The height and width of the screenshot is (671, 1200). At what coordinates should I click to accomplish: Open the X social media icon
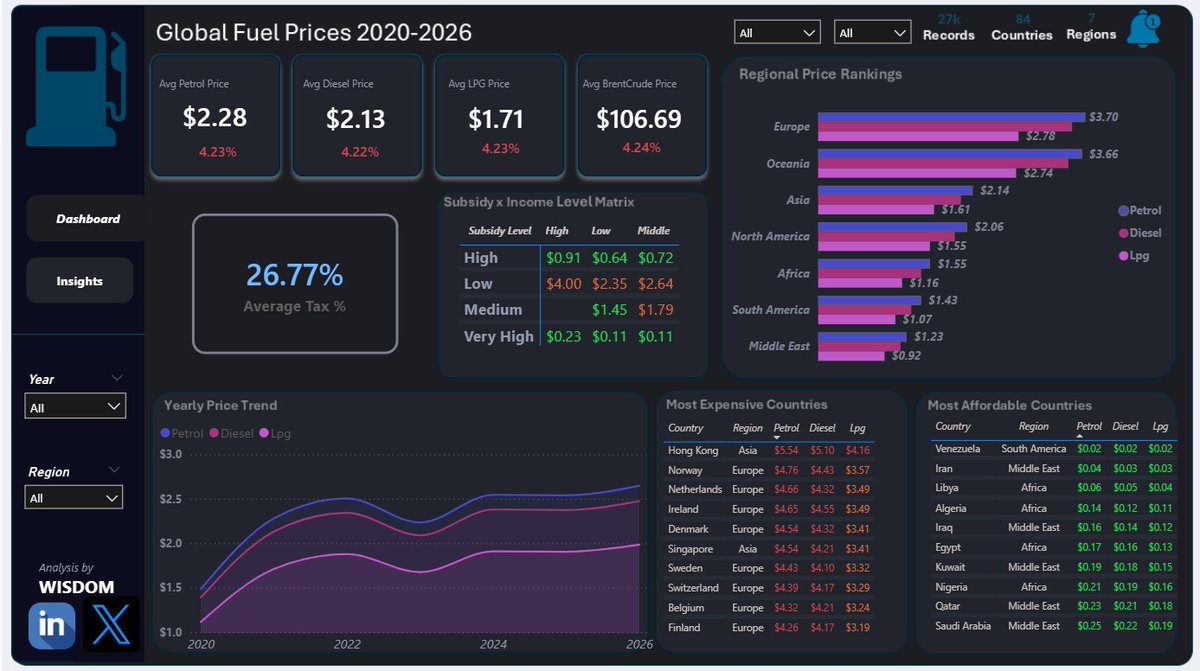(x=111, y=625)
